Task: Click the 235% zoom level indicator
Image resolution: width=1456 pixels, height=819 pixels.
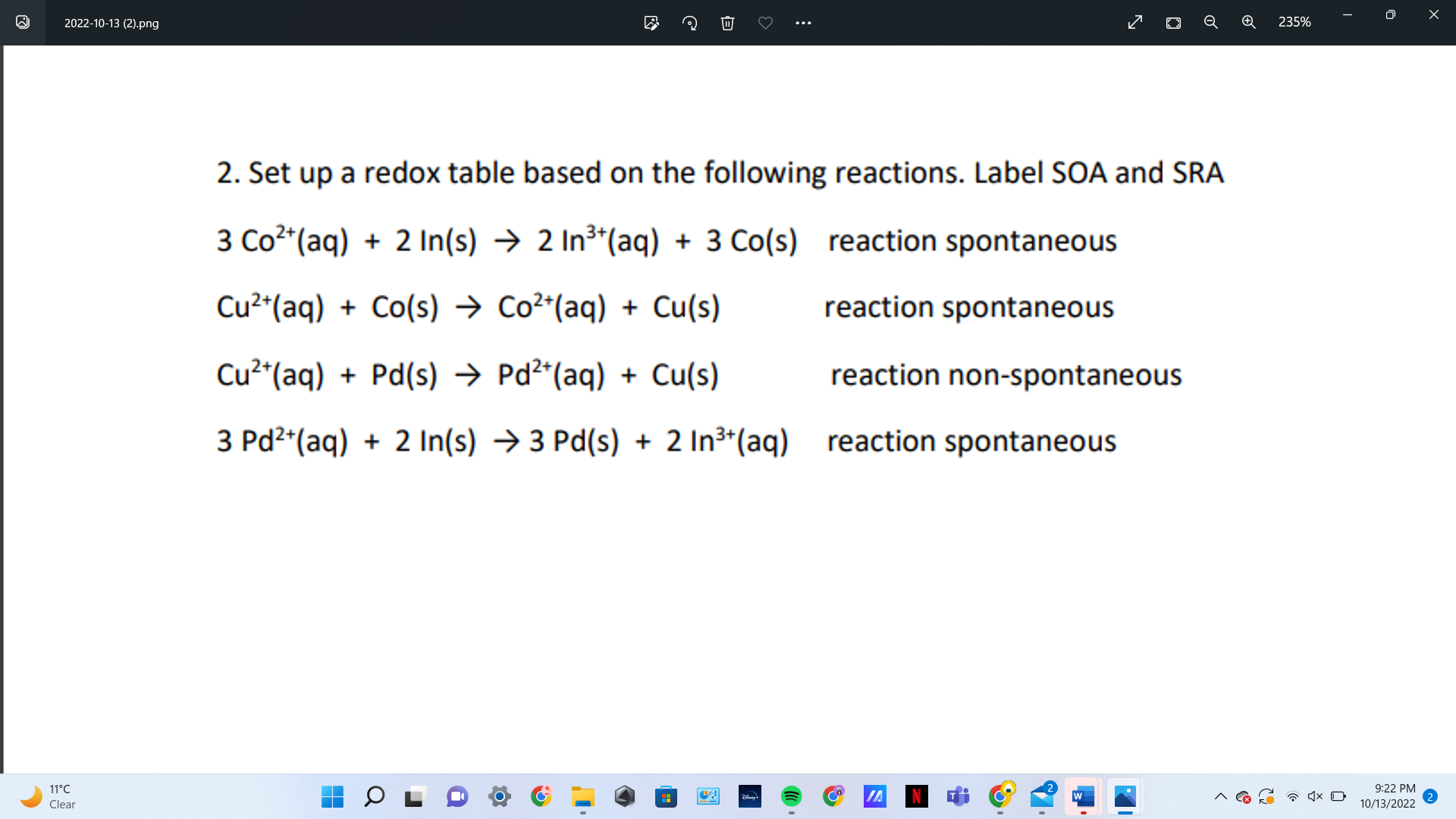Action: [x=1295, y=22]
